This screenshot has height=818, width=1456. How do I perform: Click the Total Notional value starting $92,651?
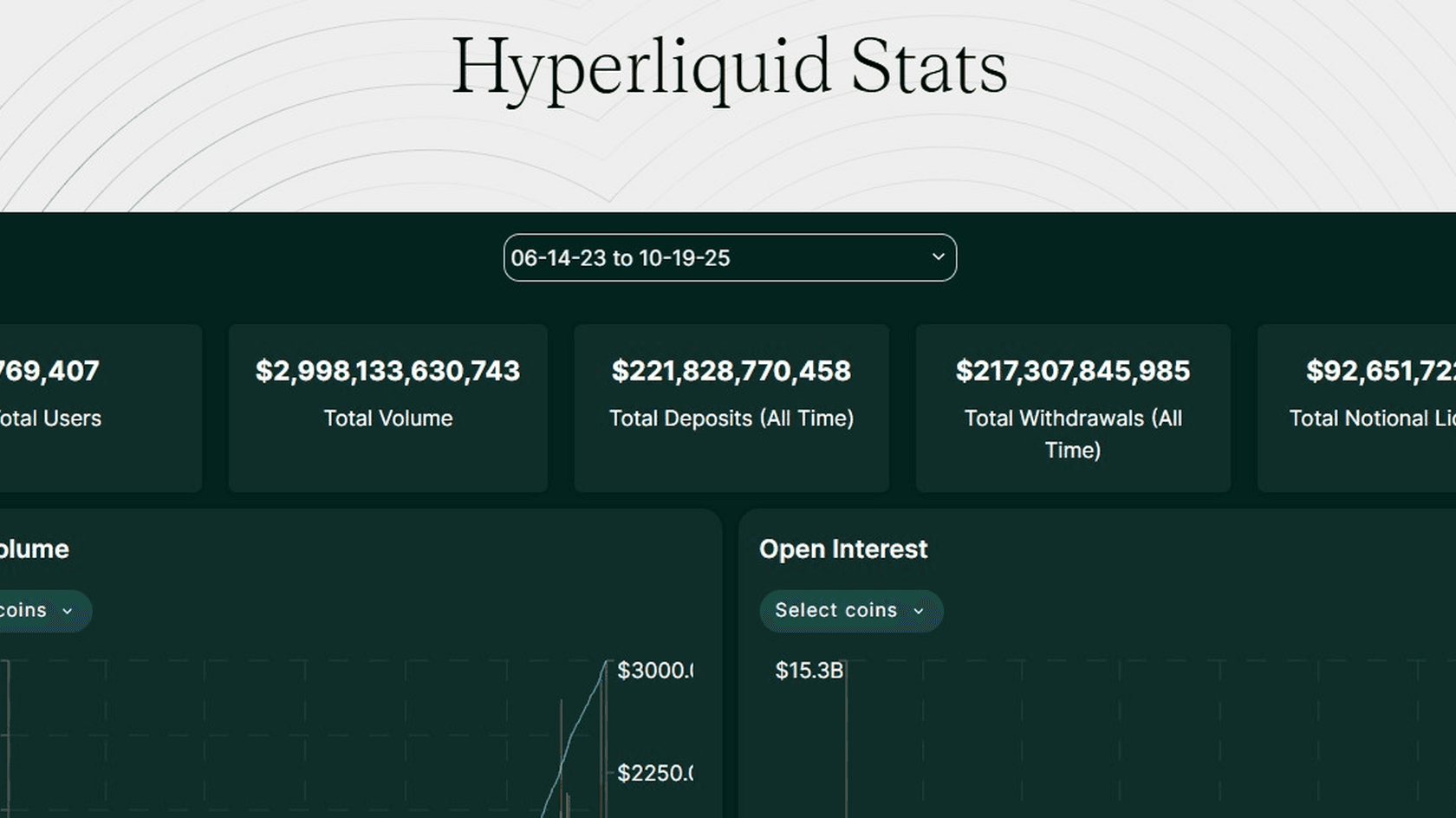1381,371
